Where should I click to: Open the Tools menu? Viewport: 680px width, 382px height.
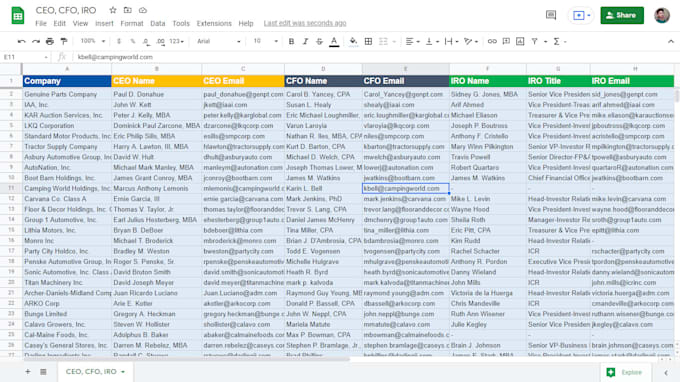click(x=181, y=23)
